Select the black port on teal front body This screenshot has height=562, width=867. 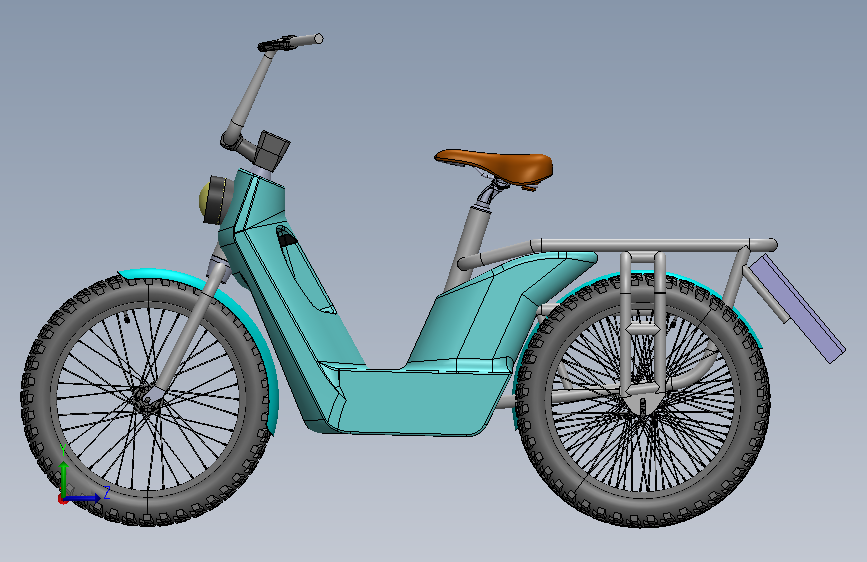pyautogui.click(x=286, y=238)
